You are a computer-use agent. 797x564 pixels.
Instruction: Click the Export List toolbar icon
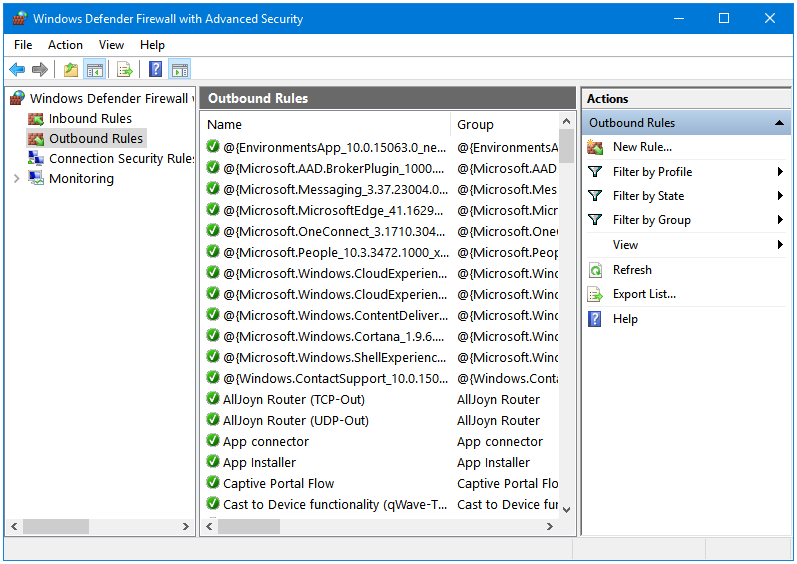(x=125, y=70)
